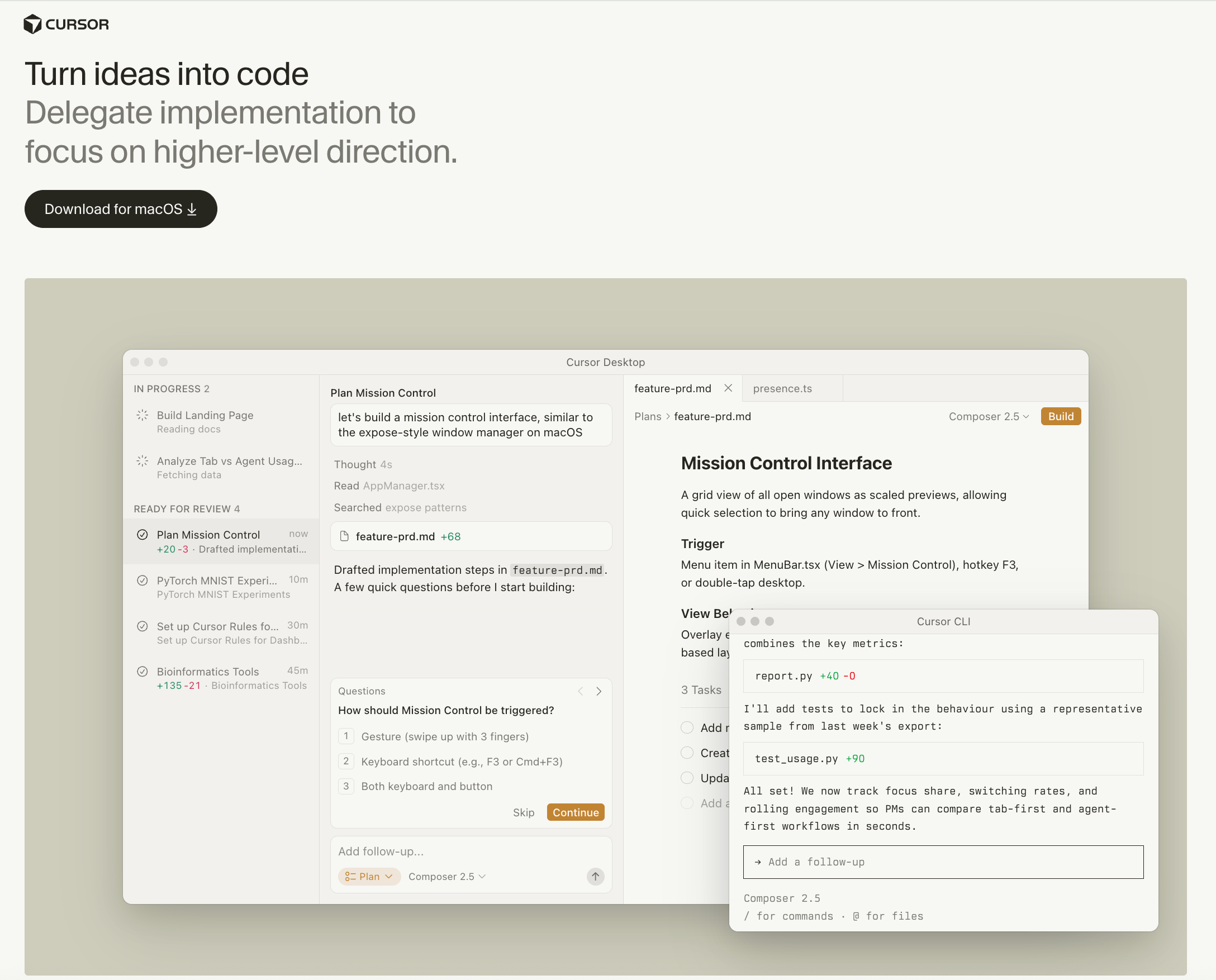Open Composer 2.5 dropdown in chat input
The image size is (1216, 980).
tap(446, 876)
